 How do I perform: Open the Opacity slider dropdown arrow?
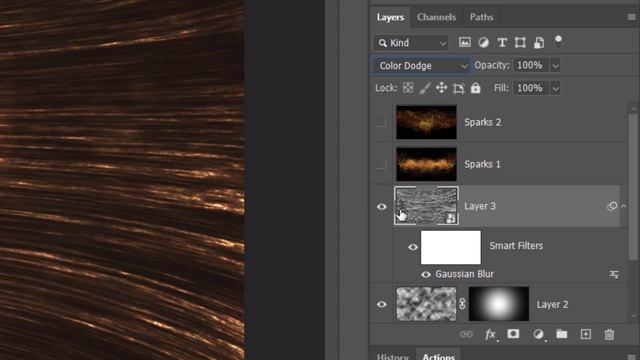555,66
